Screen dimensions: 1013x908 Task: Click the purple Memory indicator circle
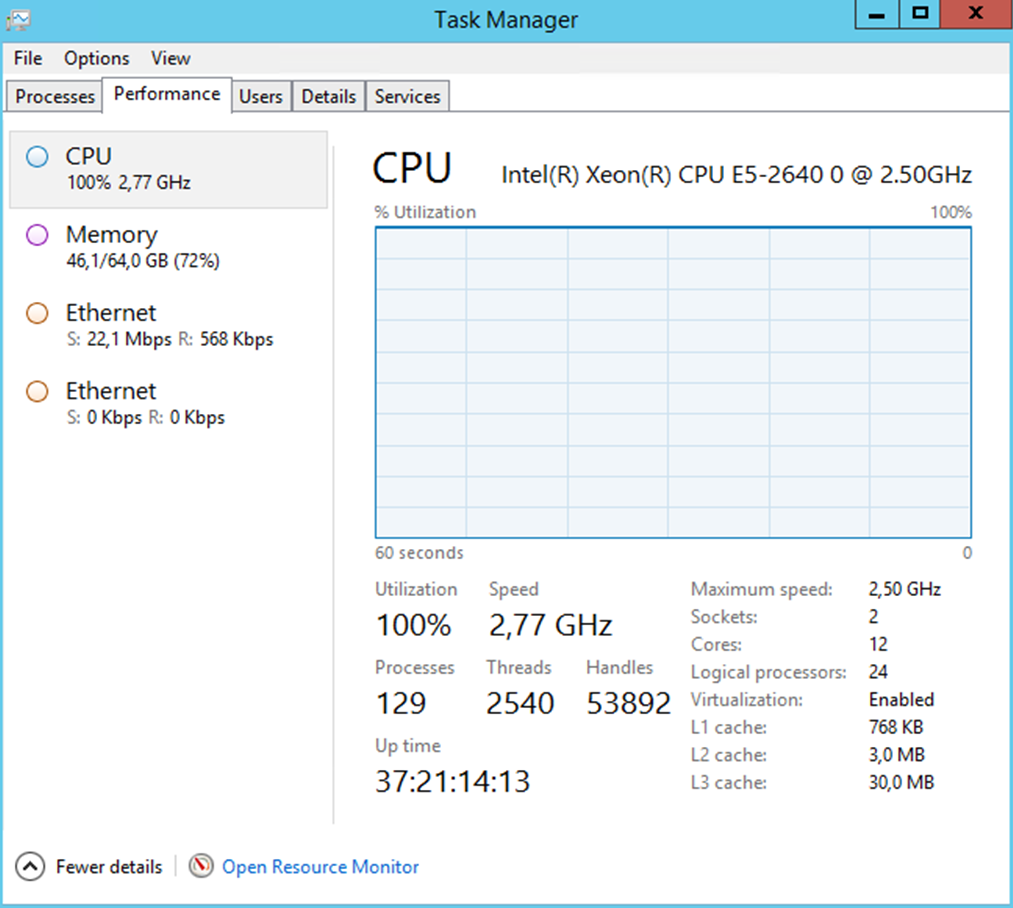36,234
